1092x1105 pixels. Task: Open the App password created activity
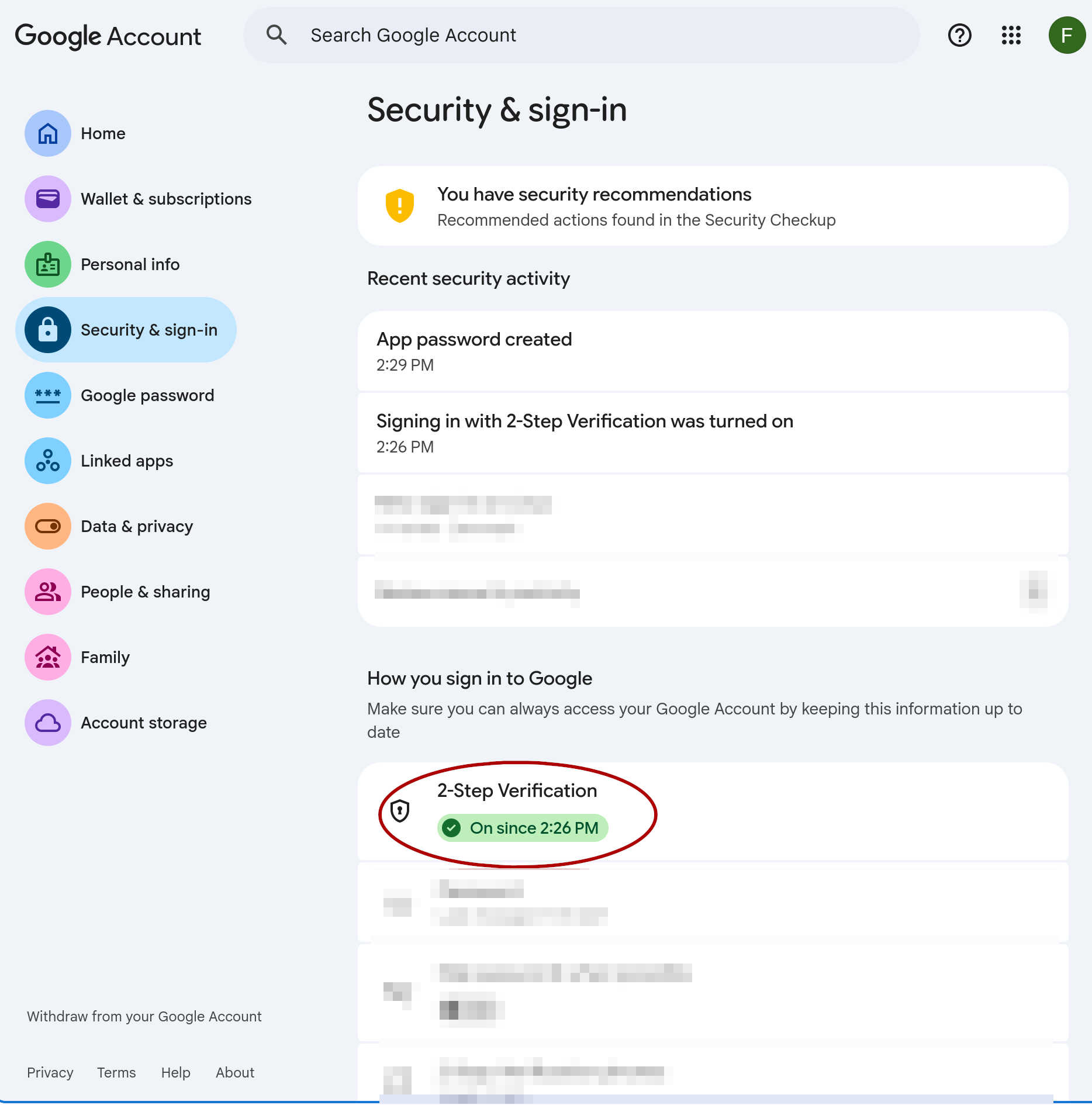point(713,351)
